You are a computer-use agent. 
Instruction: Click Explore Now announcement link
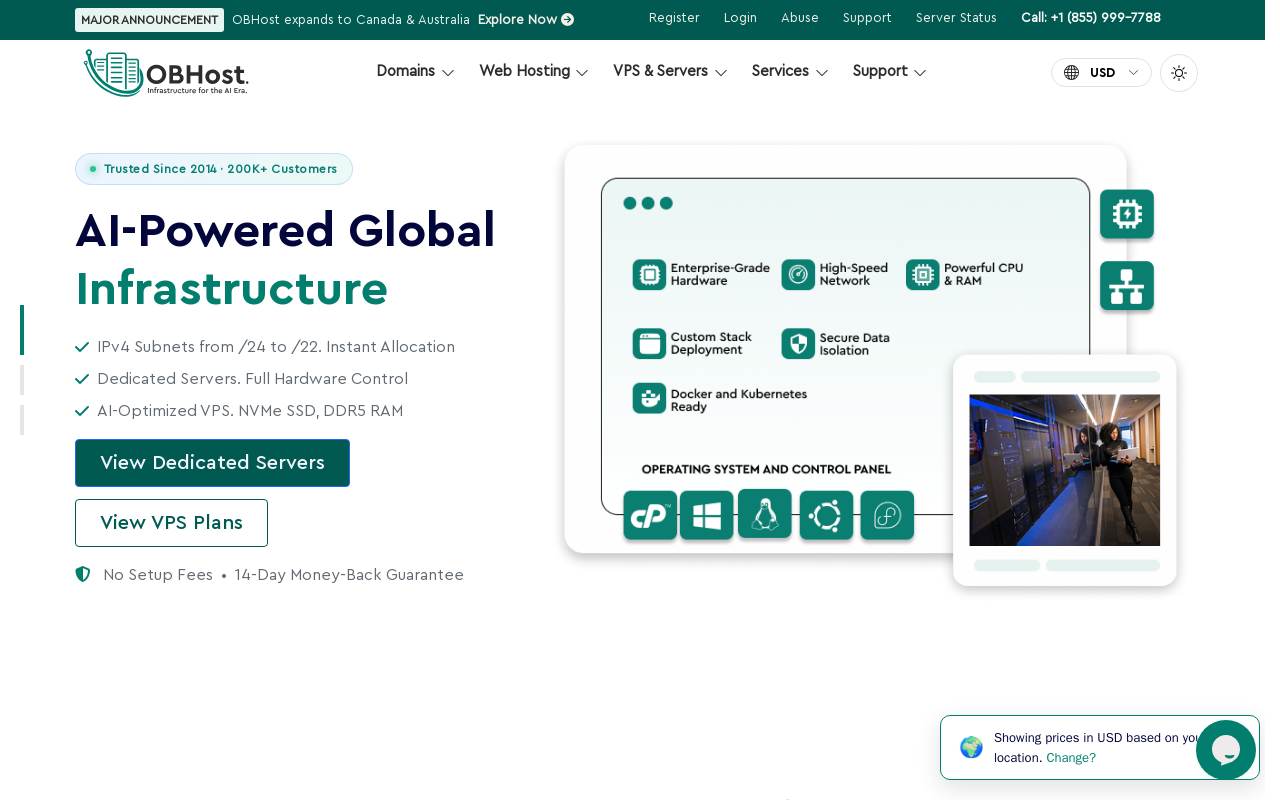pos(526,19)
